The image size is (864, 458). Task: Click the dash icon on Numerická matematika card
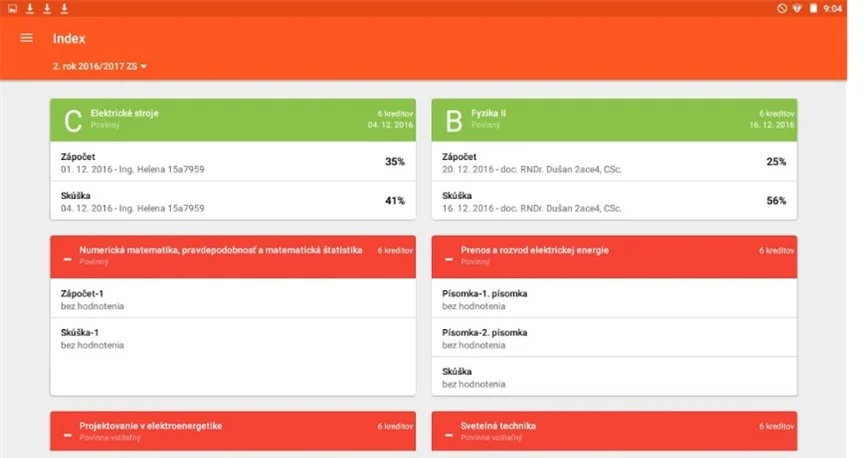tap(67, 259)
